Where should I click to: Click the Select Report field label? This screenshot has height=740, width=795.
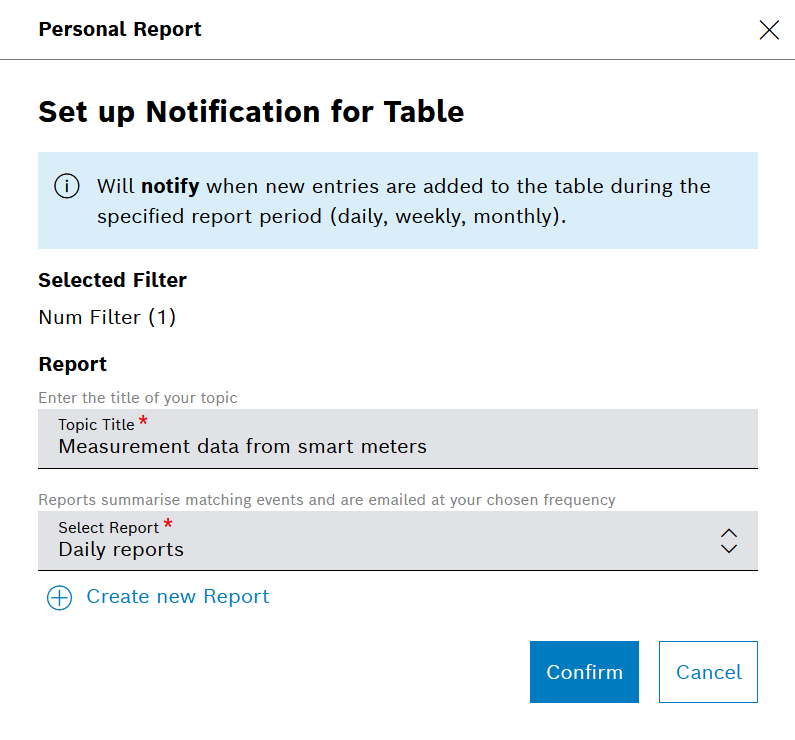click(108, 527)
